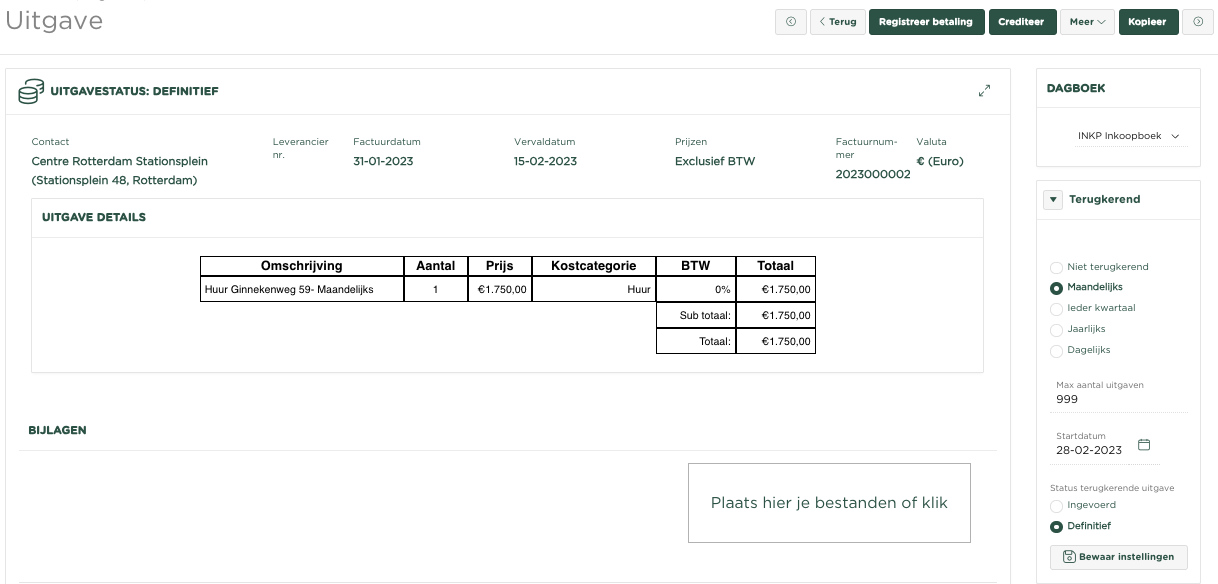Viewport: 1218px width, 584px height.
Task: Set recurrence to Dagelijks
Action: point(1057,351)
